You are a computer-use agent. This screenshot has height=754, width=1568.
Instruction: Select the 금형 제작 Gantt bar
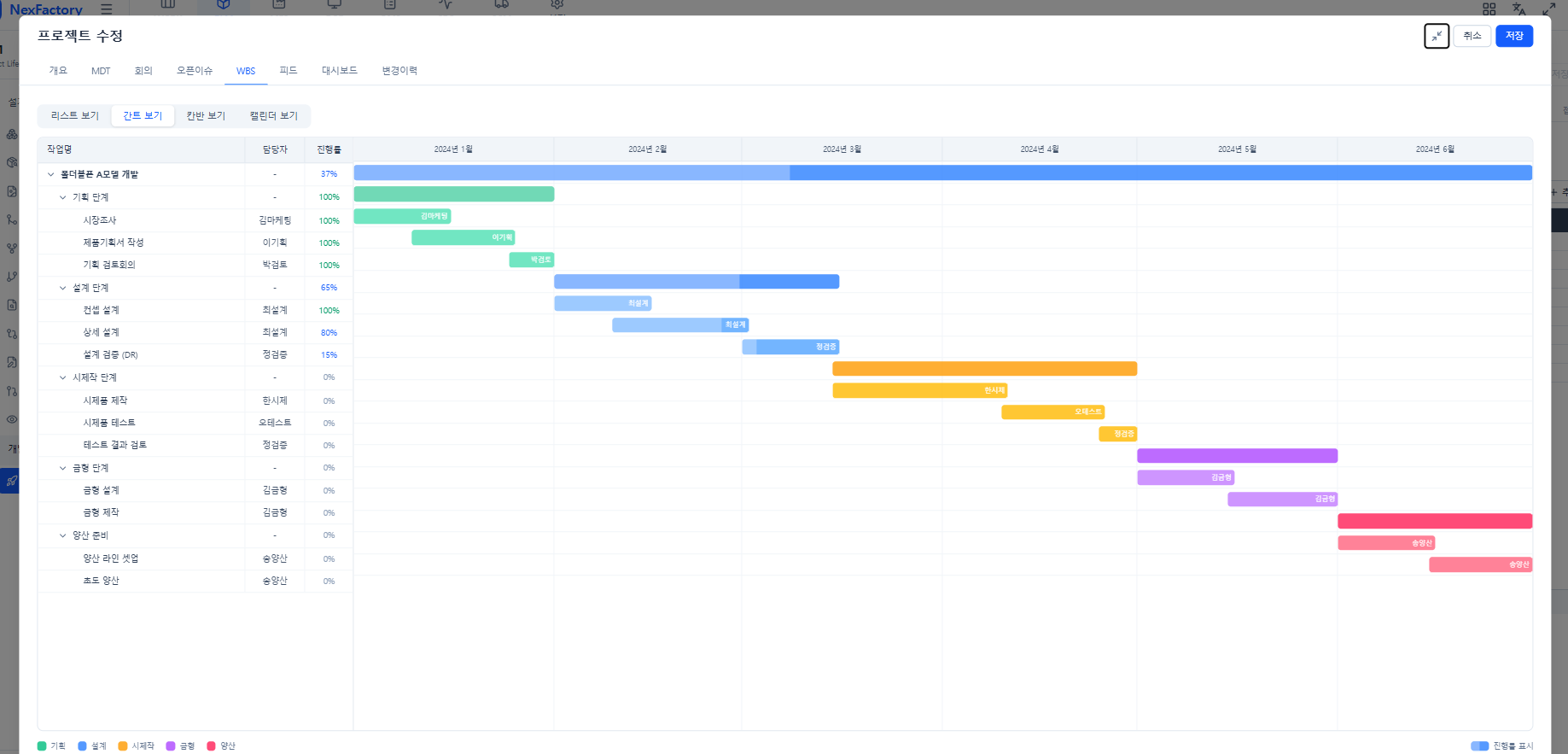1283,499
